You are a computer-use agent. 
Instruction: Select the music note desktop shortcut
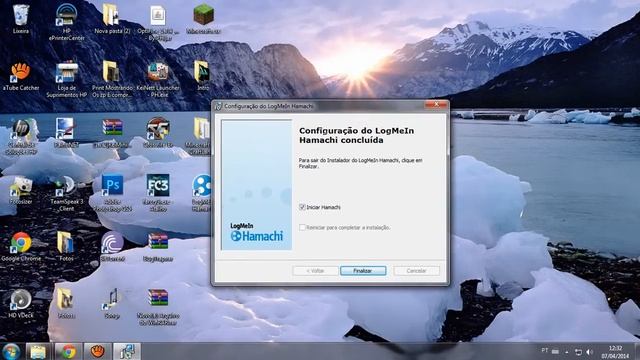pyautogui.click(x=112, y=304)
